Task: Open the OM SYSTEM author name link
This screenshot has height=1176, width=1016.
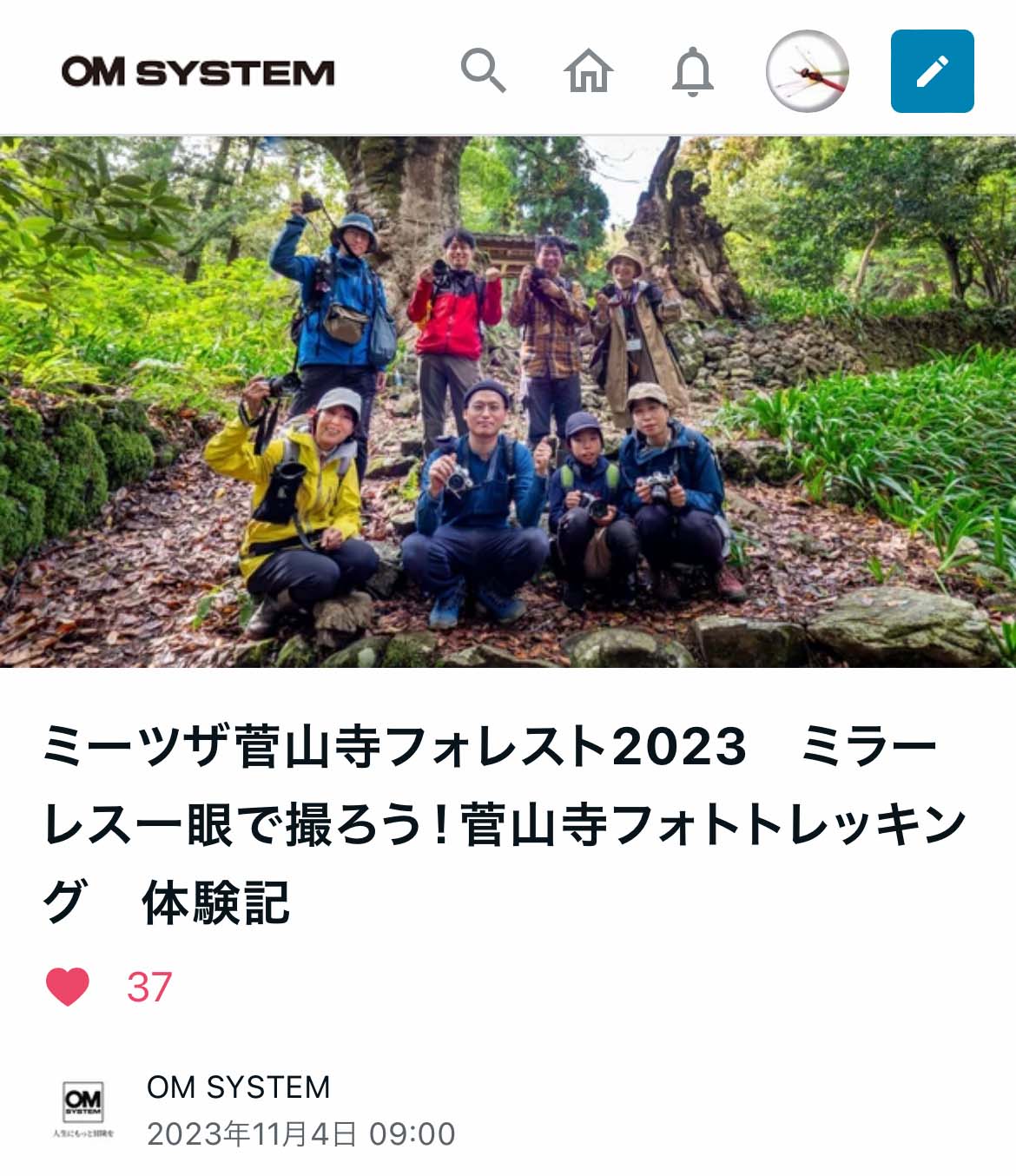Action: pos(238,1087)
